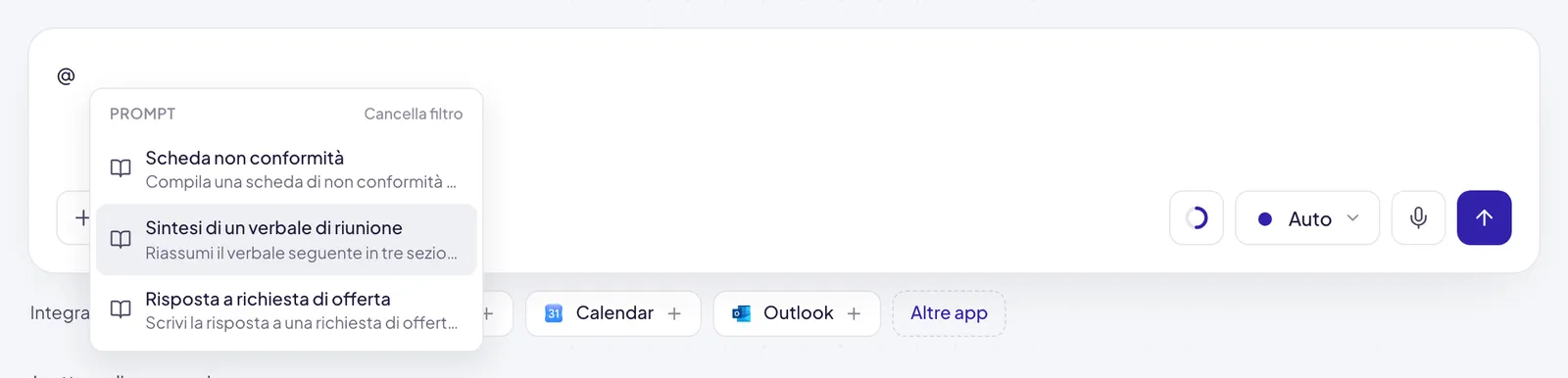
Task: Click the Outlook integration chip
Action: pos(797,313)
